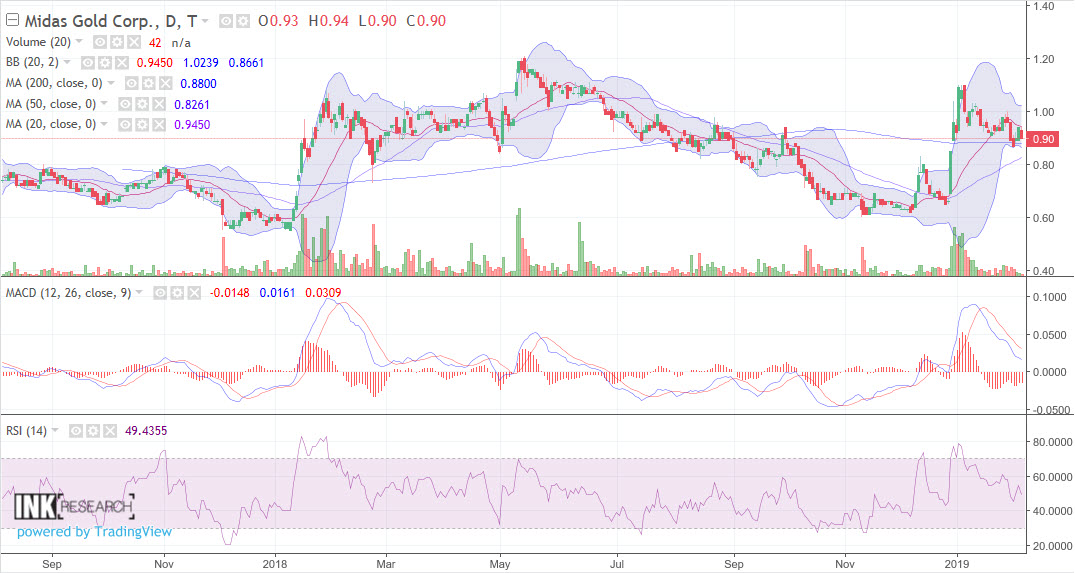
Task: Select the MA (20, close, 0) label
Action: pos(51,125)
